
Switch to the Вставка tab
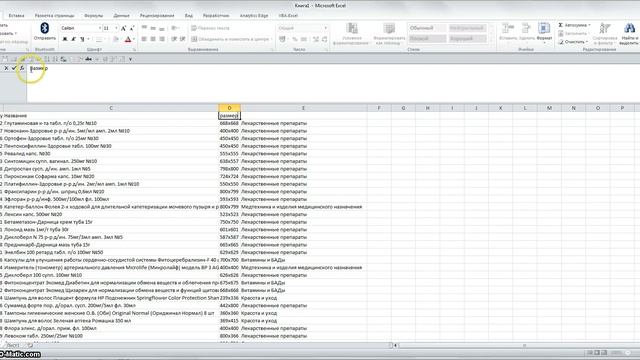pyautogui.click(x=16, y=16)
